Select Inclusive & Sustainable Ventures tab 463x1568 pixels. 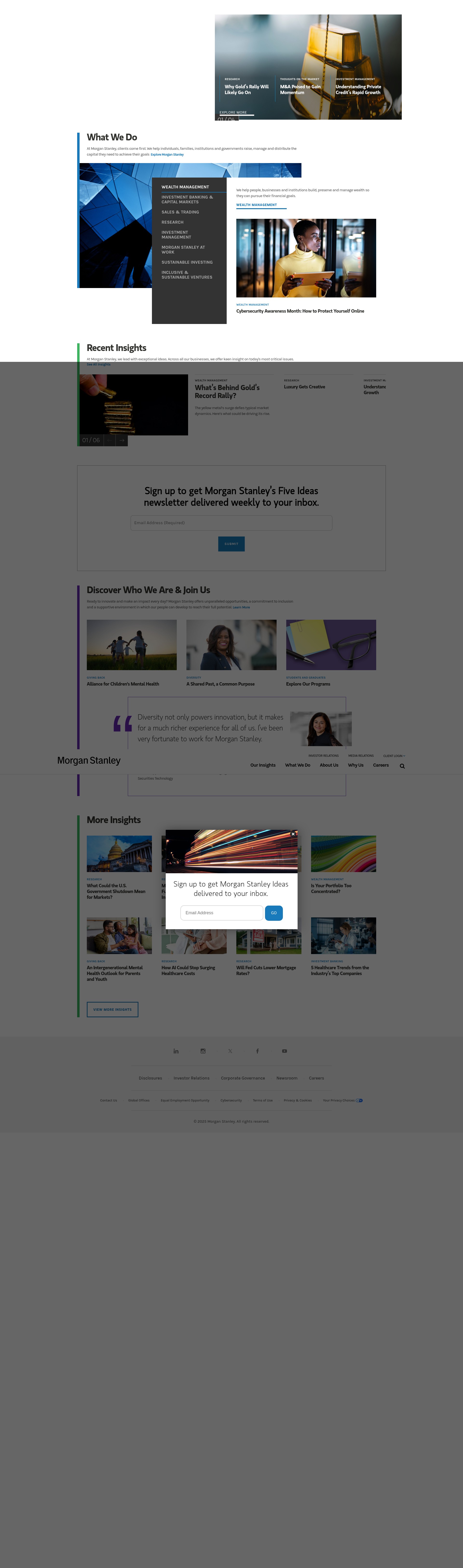point(187,275)
